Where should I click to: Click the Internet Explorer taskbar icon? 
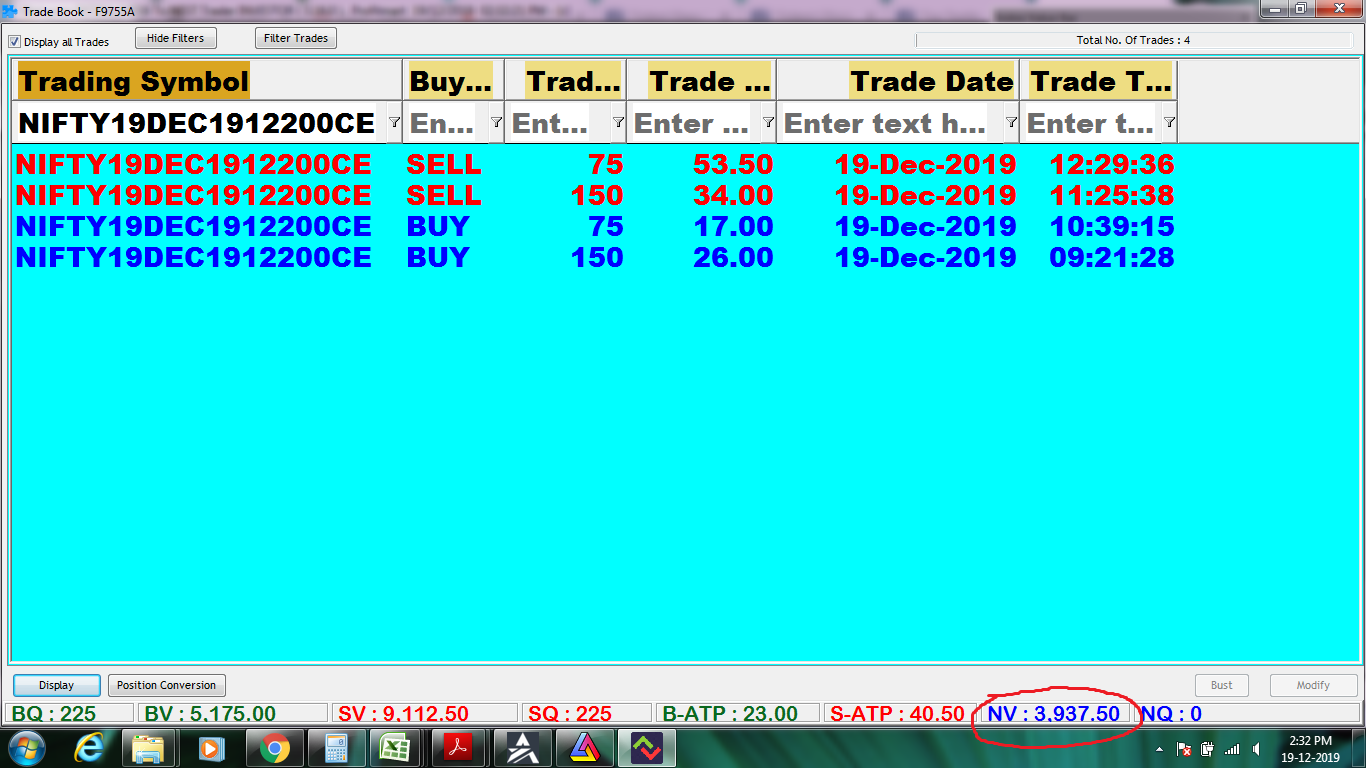click(90, 748)
